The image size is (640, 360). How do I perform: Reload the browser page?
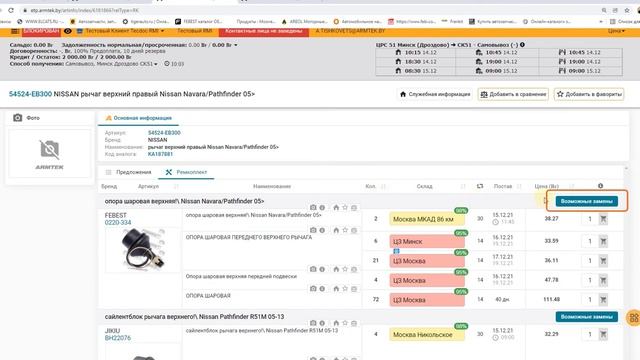11,10
